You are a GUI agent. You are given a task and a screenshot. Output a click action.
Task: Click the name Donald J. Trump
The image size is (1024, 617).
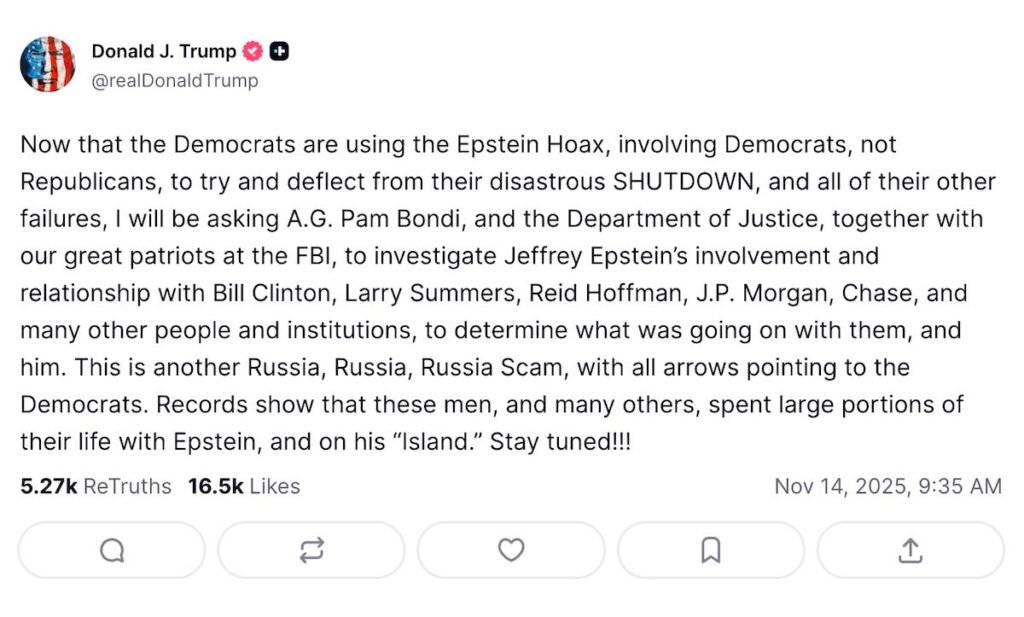[x=162, y=50]
